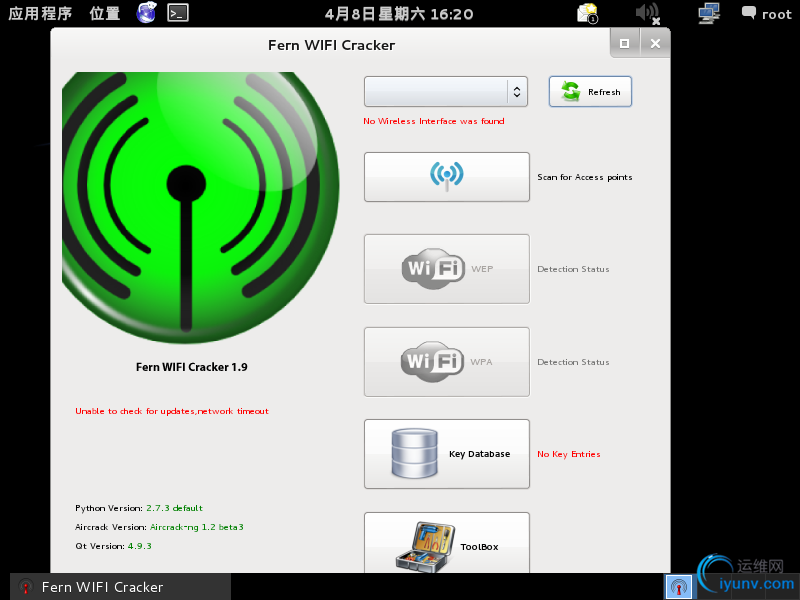The width and height of the screenshot is (800, 600).
Task: Click the WEP 'Detection Status' label
Action: 573,269
